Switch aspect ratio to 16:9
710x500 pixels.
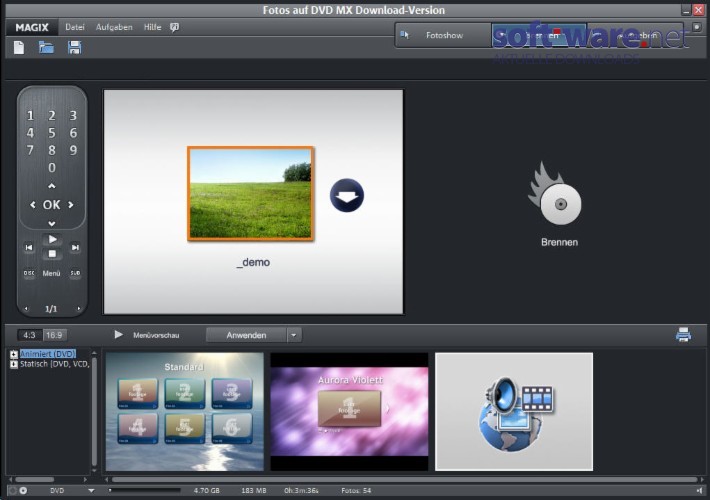coord(54,335)
